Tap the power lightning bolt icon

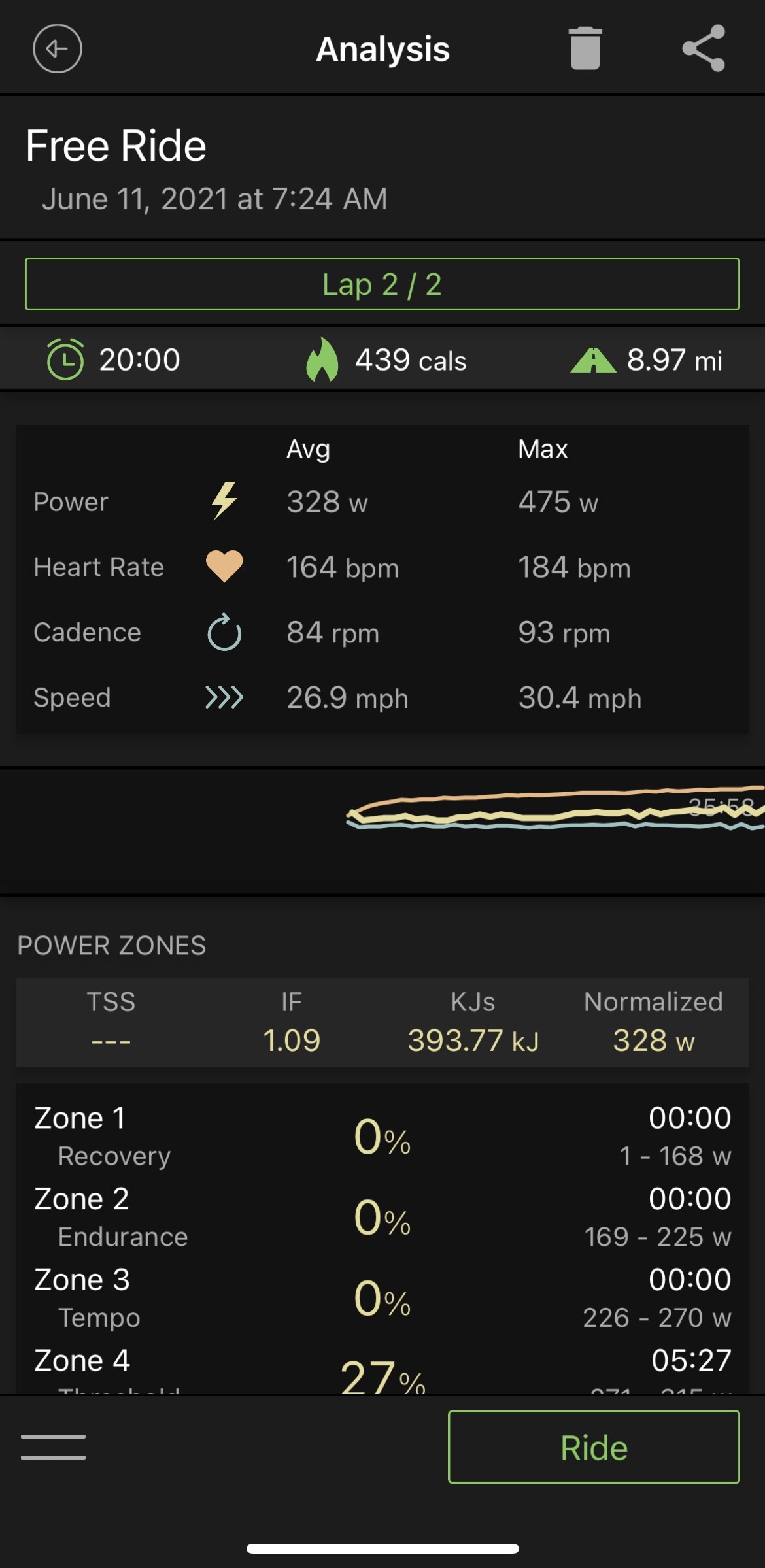tap(224, 501)
